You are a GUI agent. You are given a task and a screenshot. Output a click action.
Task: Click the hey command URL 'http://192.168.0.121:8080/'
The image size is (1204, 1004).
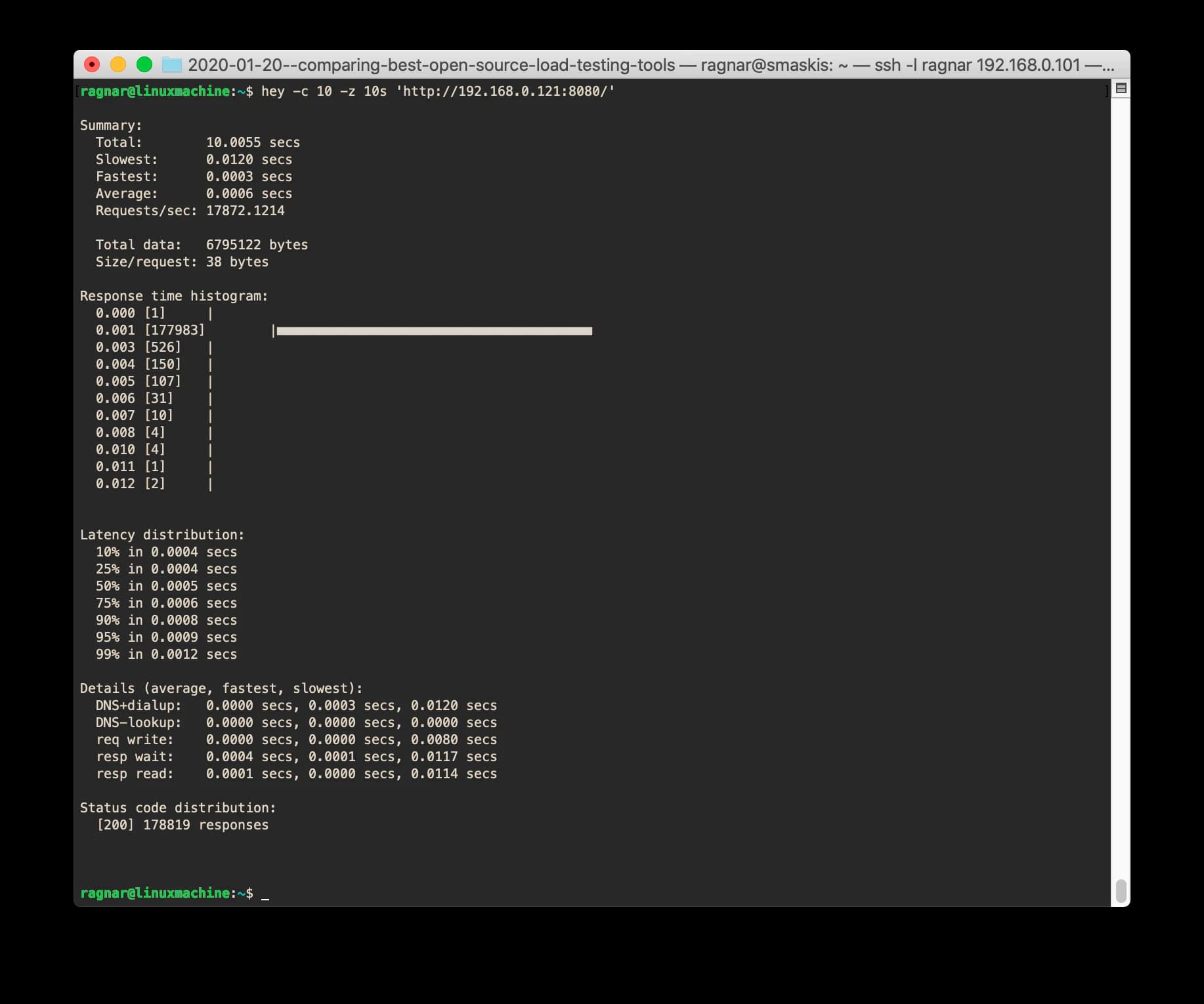tap(505, 91)
